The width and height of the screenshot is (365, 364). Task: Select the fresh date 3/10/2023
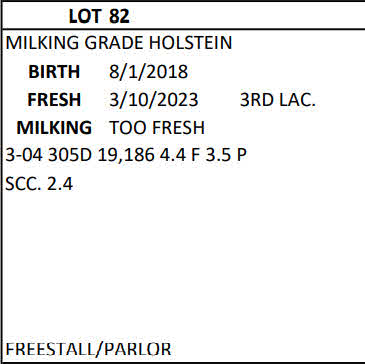(154, 100)
